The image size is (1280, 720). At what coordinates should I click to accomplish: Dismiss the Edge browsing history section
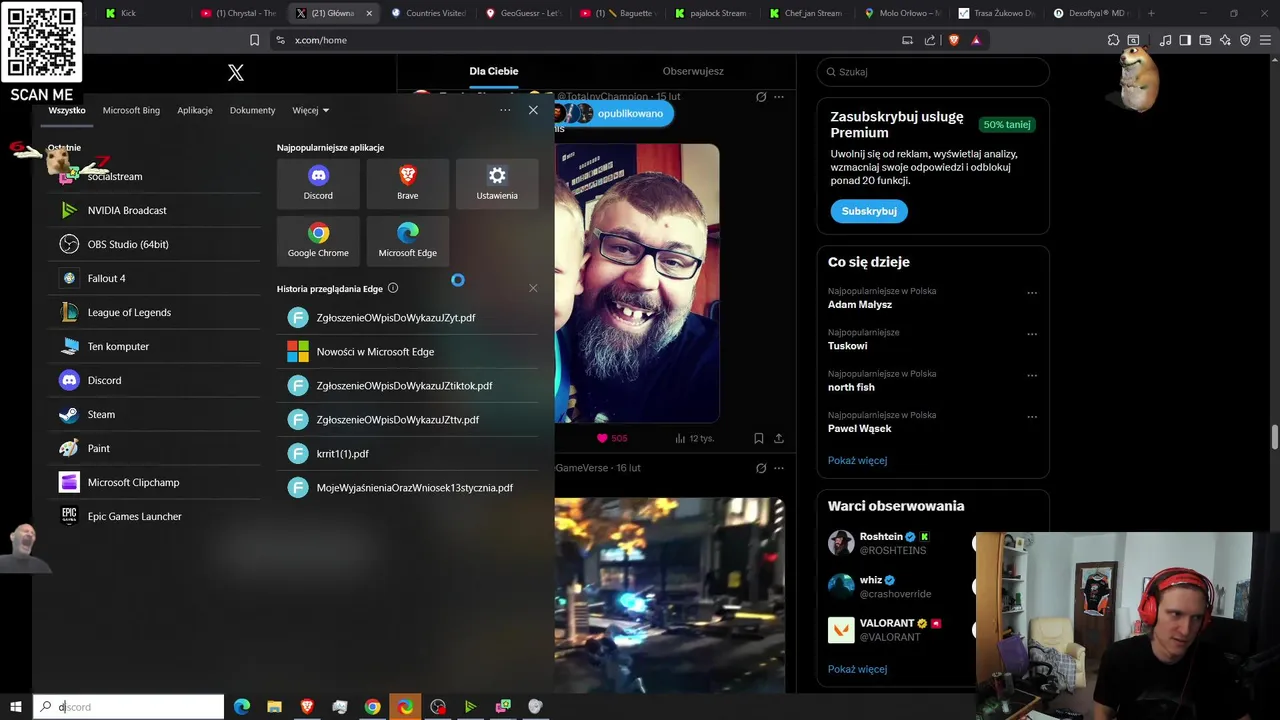click(x=533, y=288)
